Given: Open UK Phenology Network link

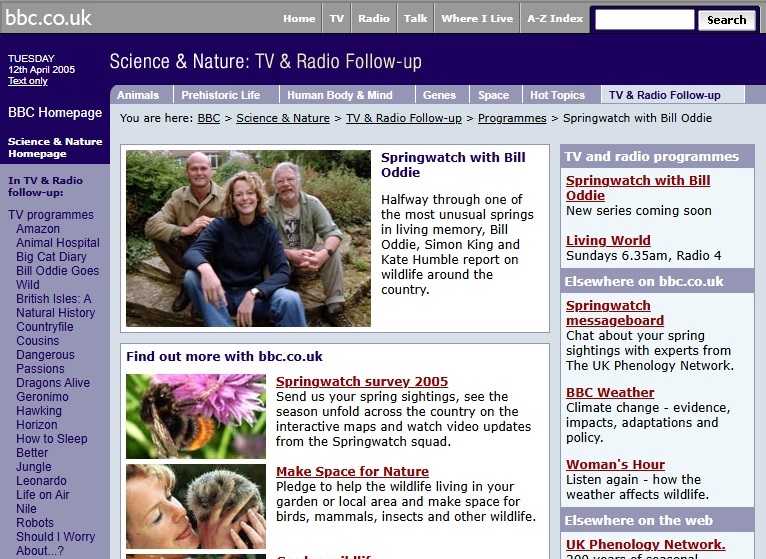Looking at the screenshot, I should click(646, 544).
